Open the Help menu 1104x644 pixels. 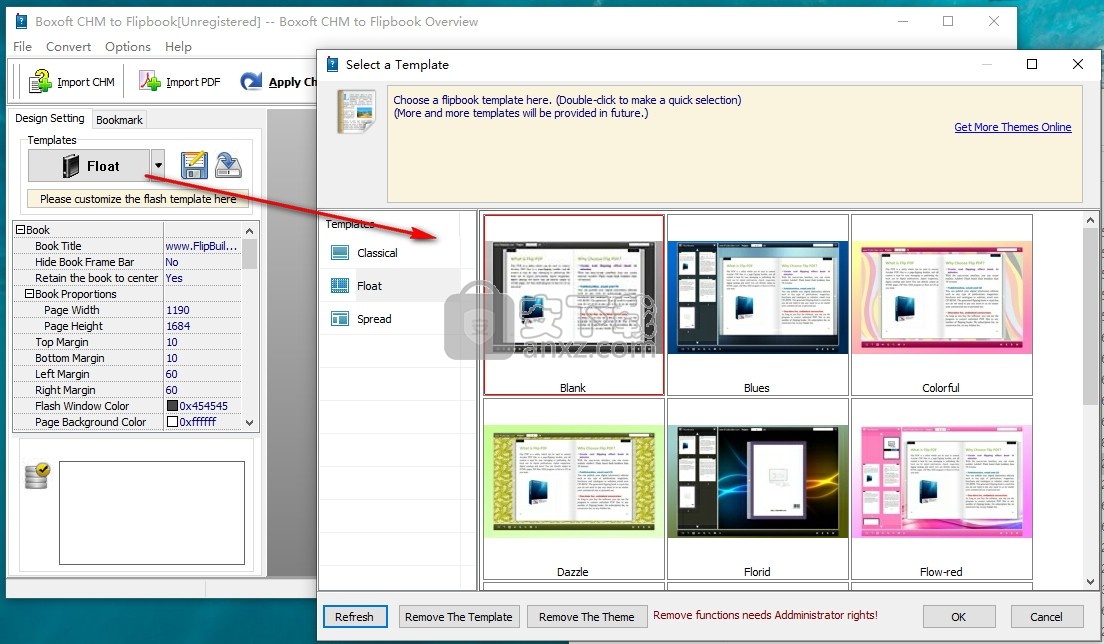(178, 46)
